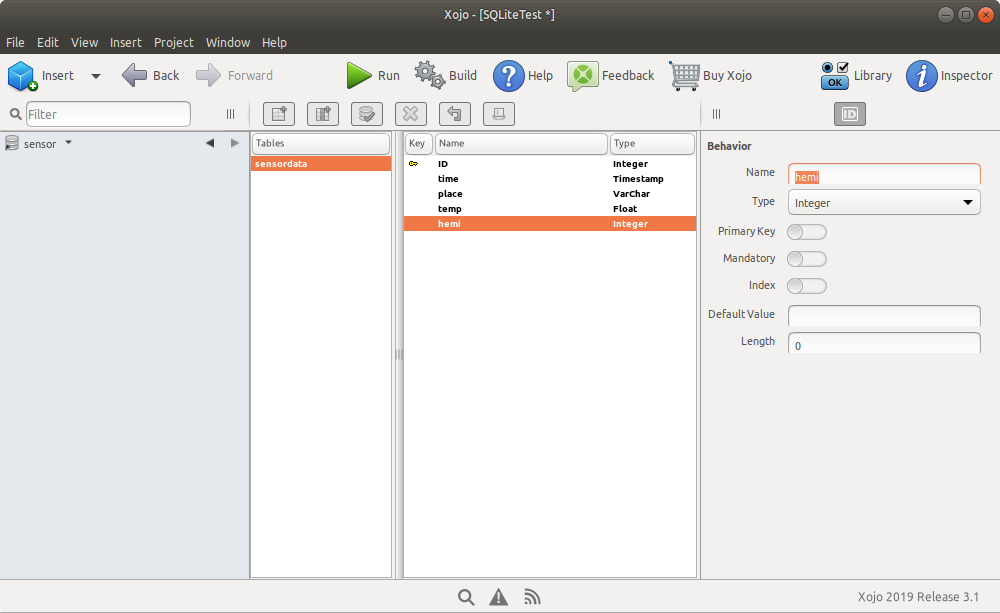Open the search icon in the status bar

tap(466, 597)
